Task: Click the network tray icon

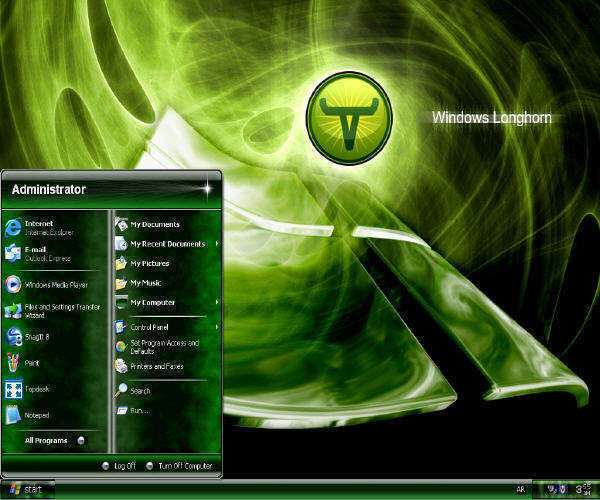Action: click(x=551, y=489)
